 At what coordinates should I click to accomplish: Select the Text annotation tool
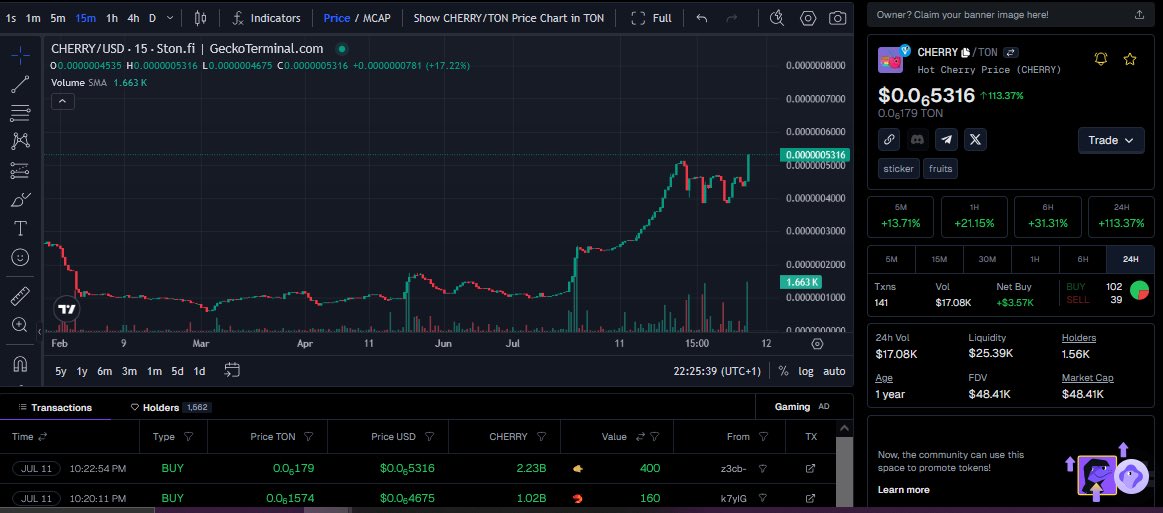click(x=20, y=228)
